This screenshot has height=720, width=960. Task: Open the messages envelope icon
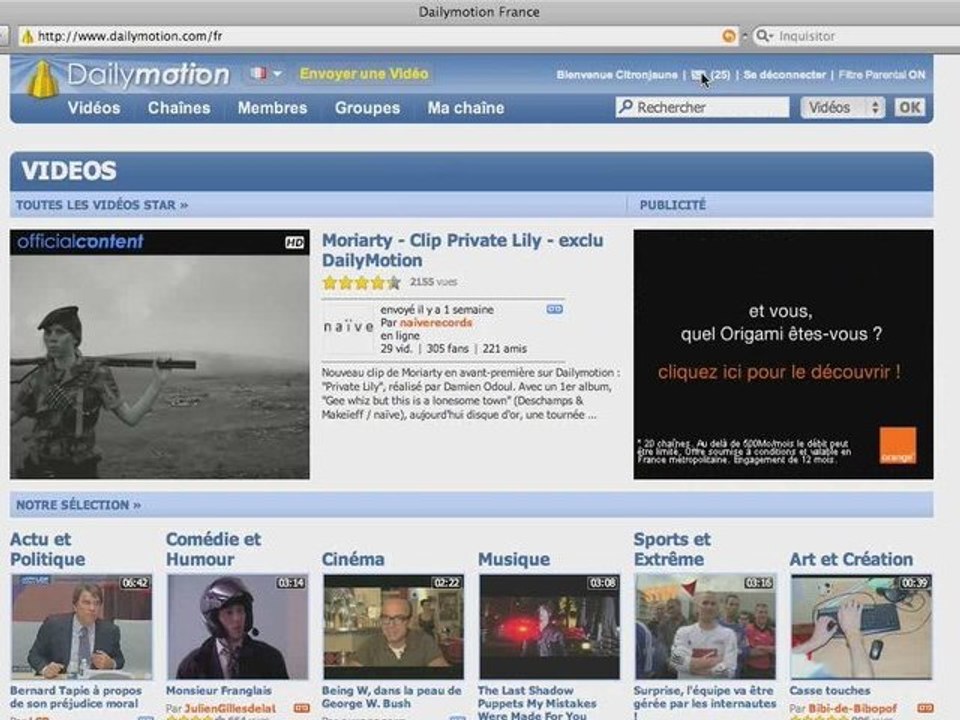698,75
